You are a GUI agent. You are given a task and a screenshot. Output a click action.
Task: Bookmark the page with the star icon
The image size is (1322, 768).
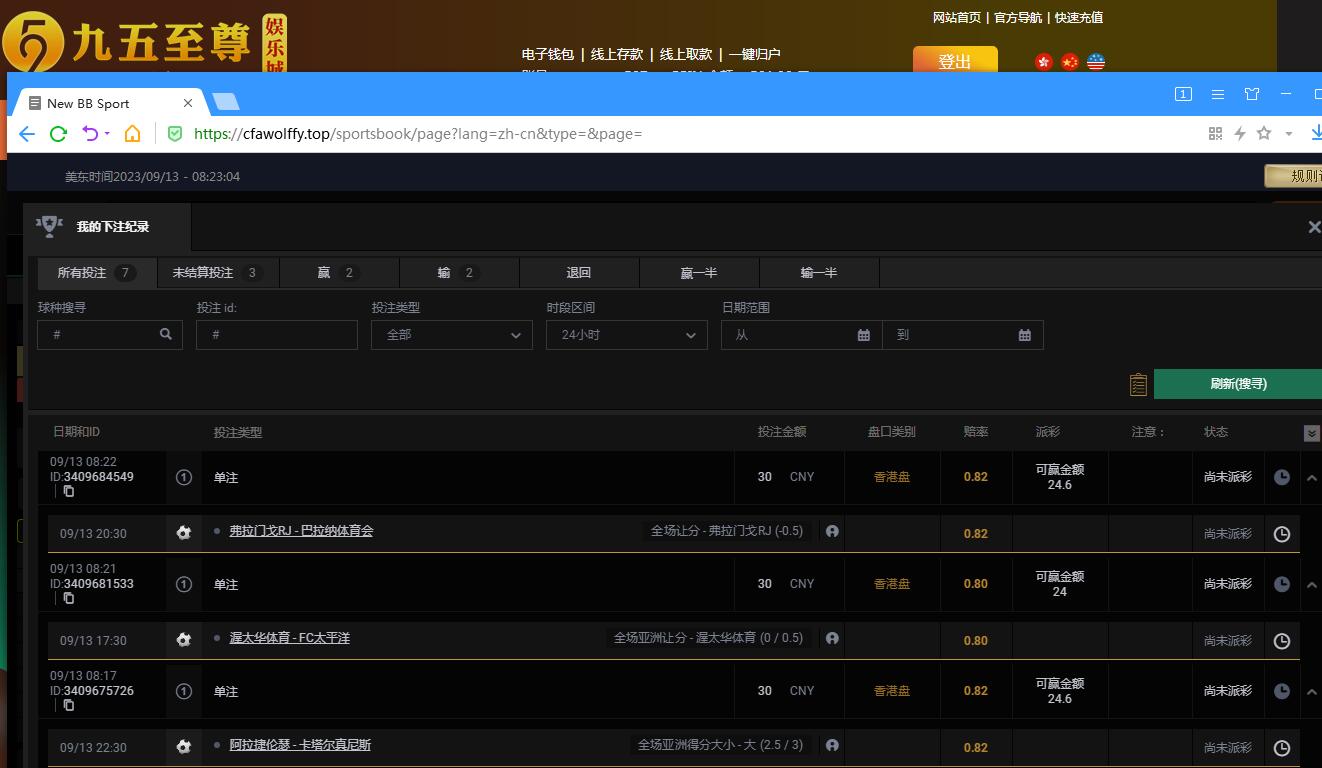click(1264, 134)
